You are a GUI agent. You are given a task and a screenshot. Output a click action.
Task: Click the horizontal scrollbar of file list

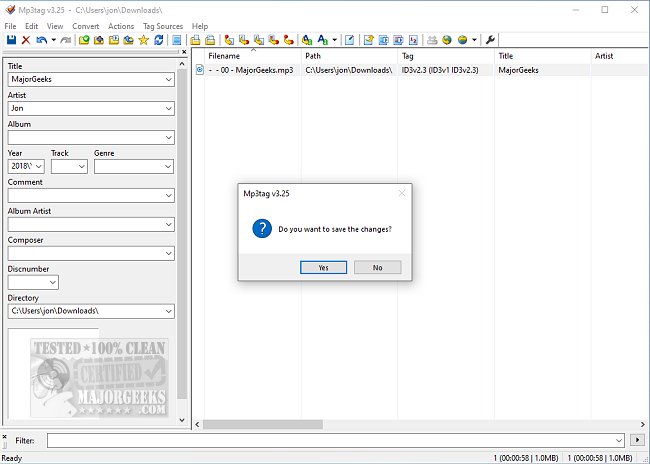pos(420,424)
